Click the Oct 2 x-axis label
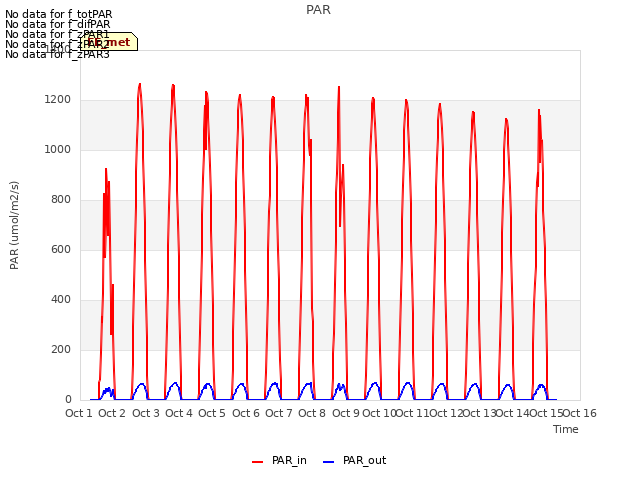 click(x=112, y=413)
